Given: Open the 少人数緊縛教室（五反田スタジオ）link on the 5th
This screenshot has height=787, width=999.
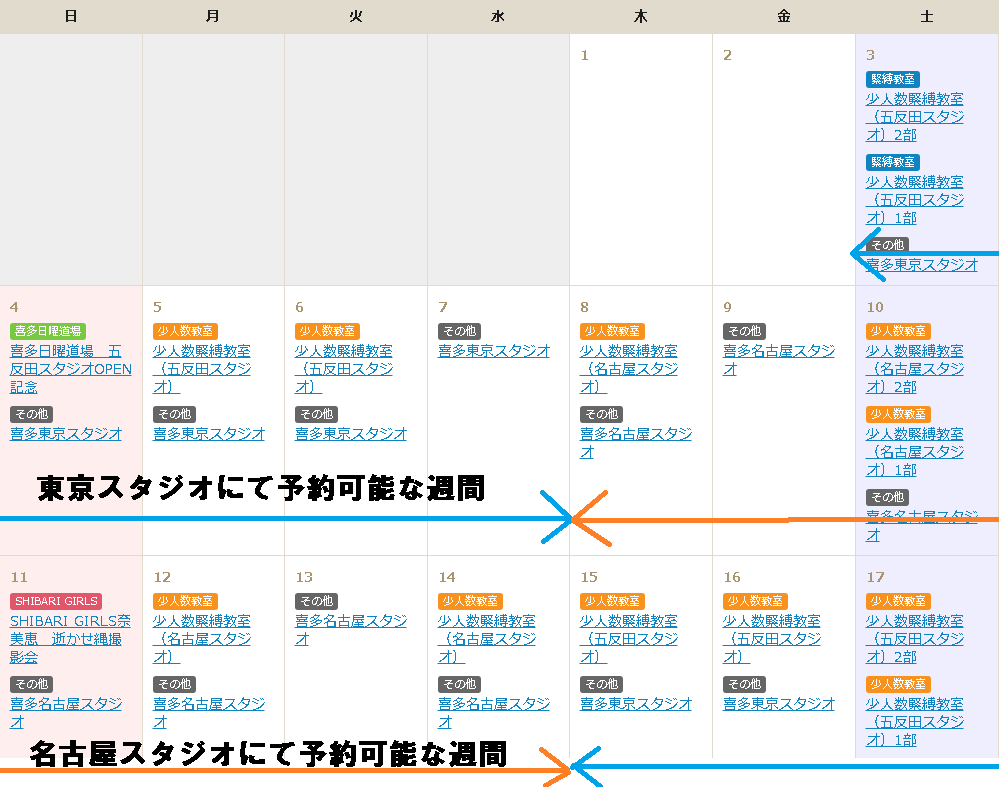Looking at the screenshot, I should coord(201,369).
